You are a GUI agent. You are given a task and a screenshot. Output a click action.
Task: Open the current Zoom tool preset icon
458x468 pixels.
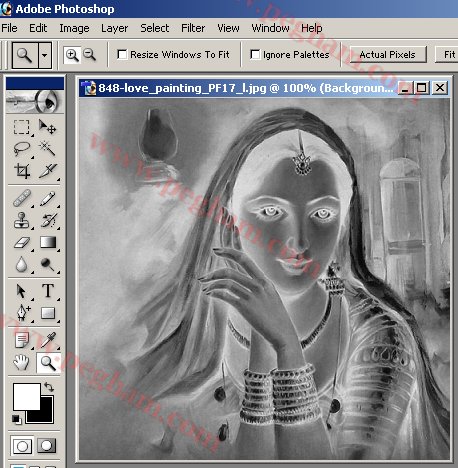[25, 55]
